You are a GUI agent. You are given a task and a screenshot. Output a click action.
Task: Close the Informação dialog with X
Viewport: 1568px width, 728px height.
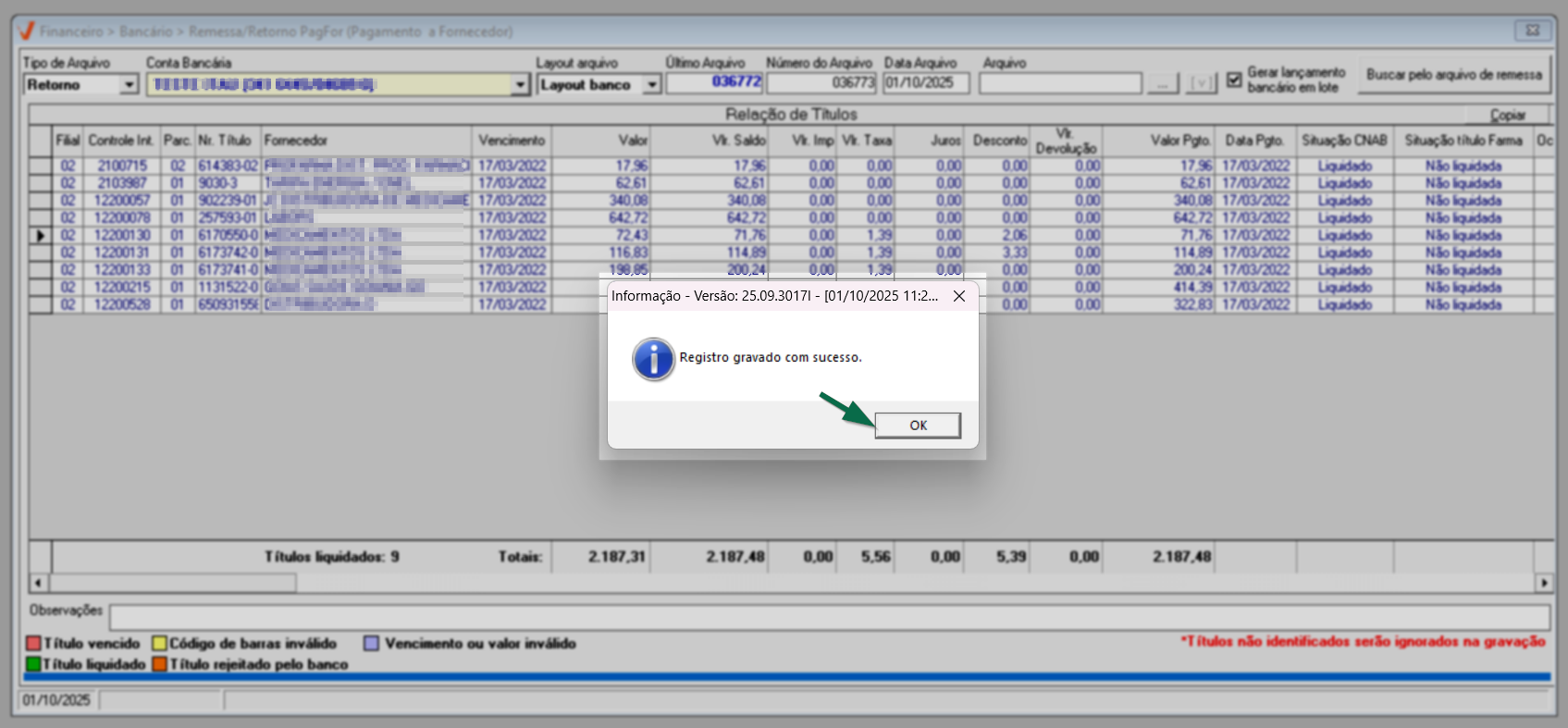point(959,296)
